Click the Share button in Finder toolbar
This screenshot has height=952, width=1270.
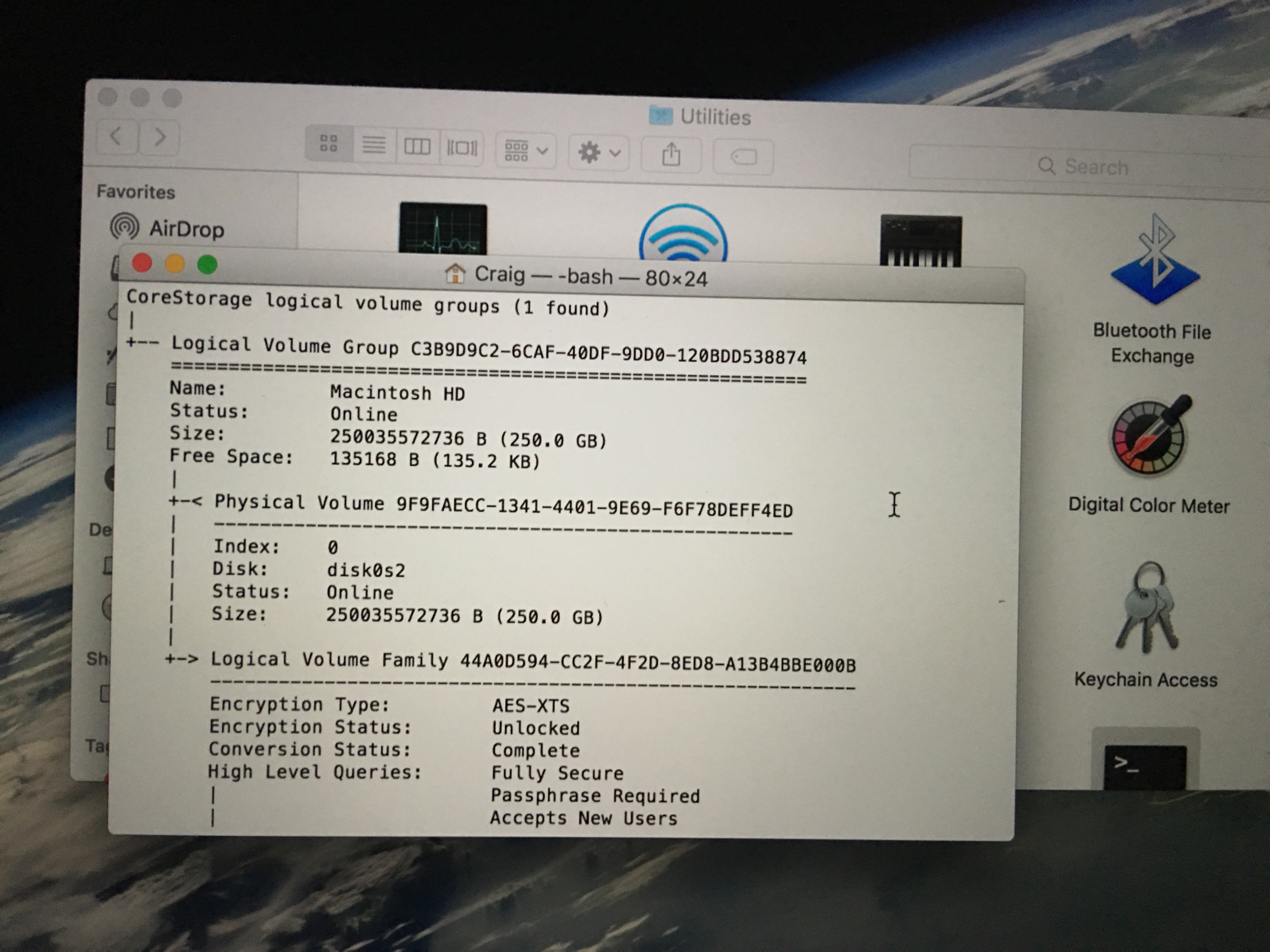671,155
